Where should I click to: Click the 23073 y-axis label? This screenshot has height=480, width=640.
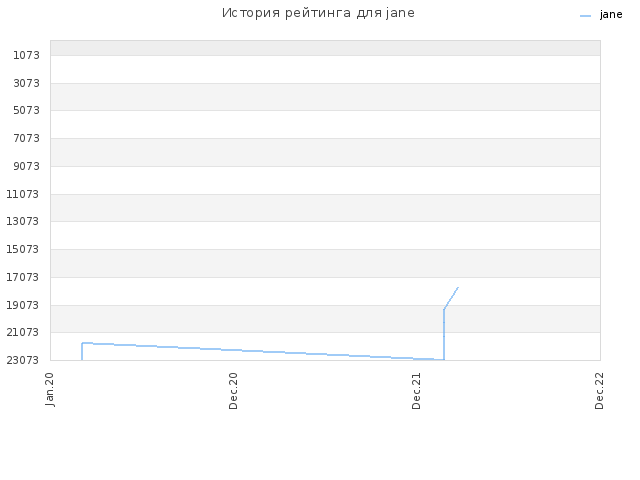(23, 360)
